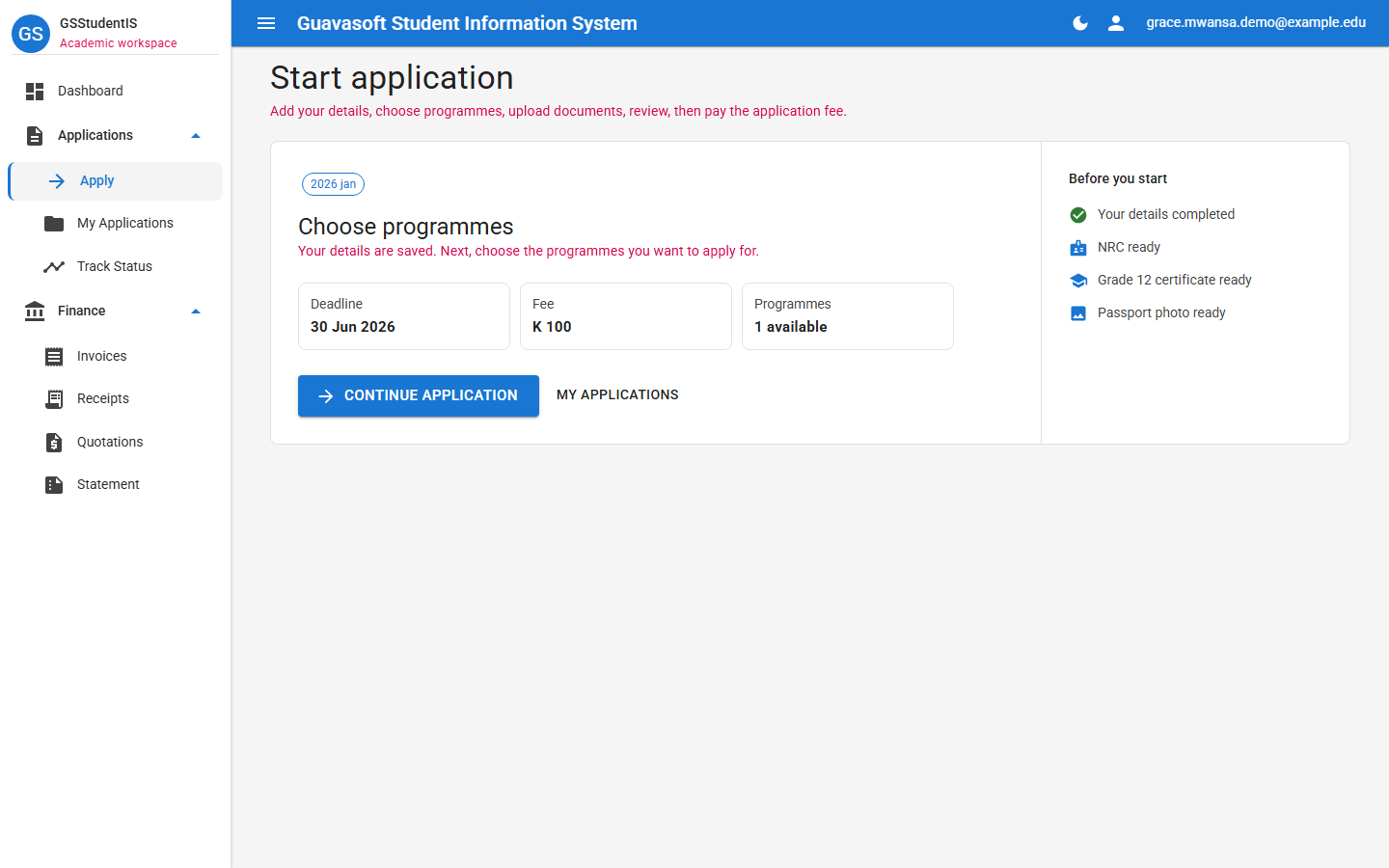1389x868 pixels.
Task: Click the arrow icon inside Continue Application
Action: [326, 396]
